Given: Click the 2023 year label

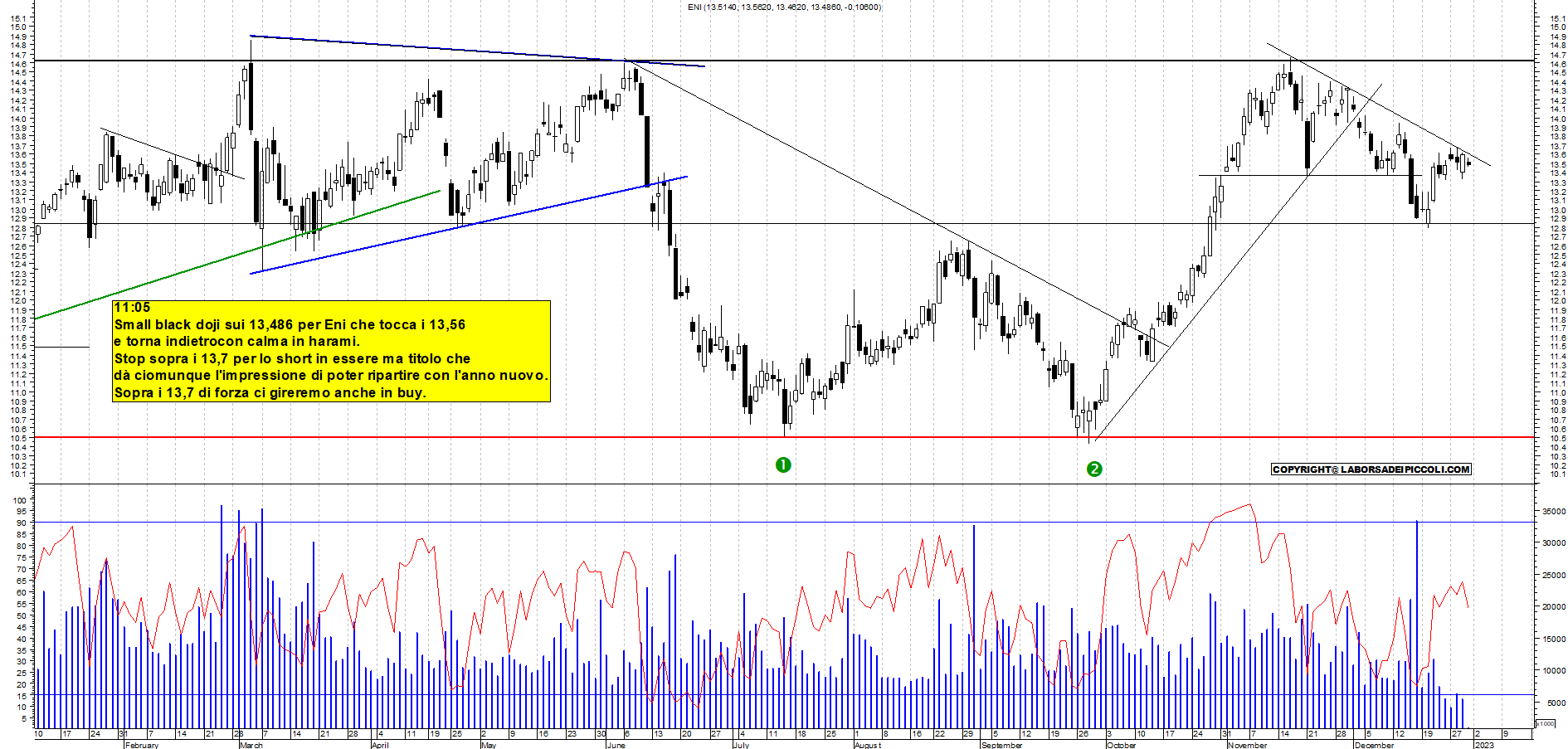Looking at the screenshot, I should click(1484, 745).
